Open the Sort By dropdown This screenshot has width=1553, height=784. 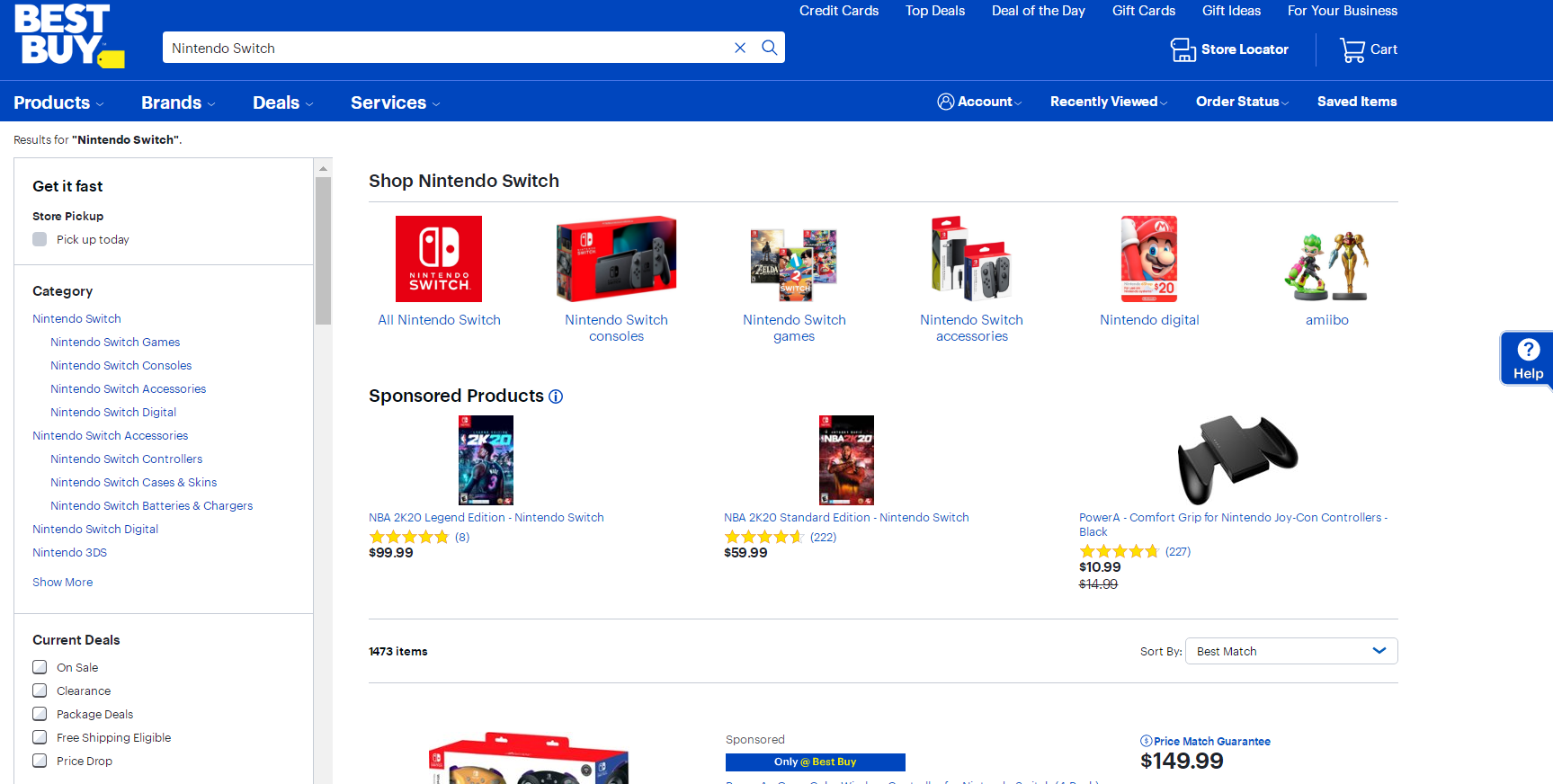coord(1291,651)
